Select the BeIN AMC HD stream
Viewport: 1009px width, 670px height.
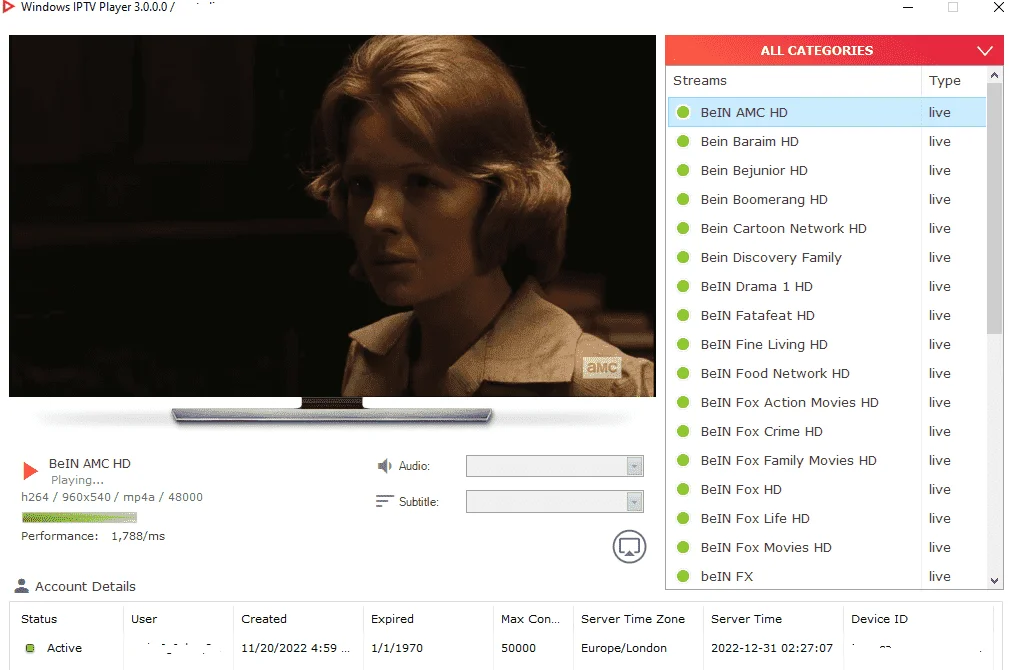[x=827, y=112]
